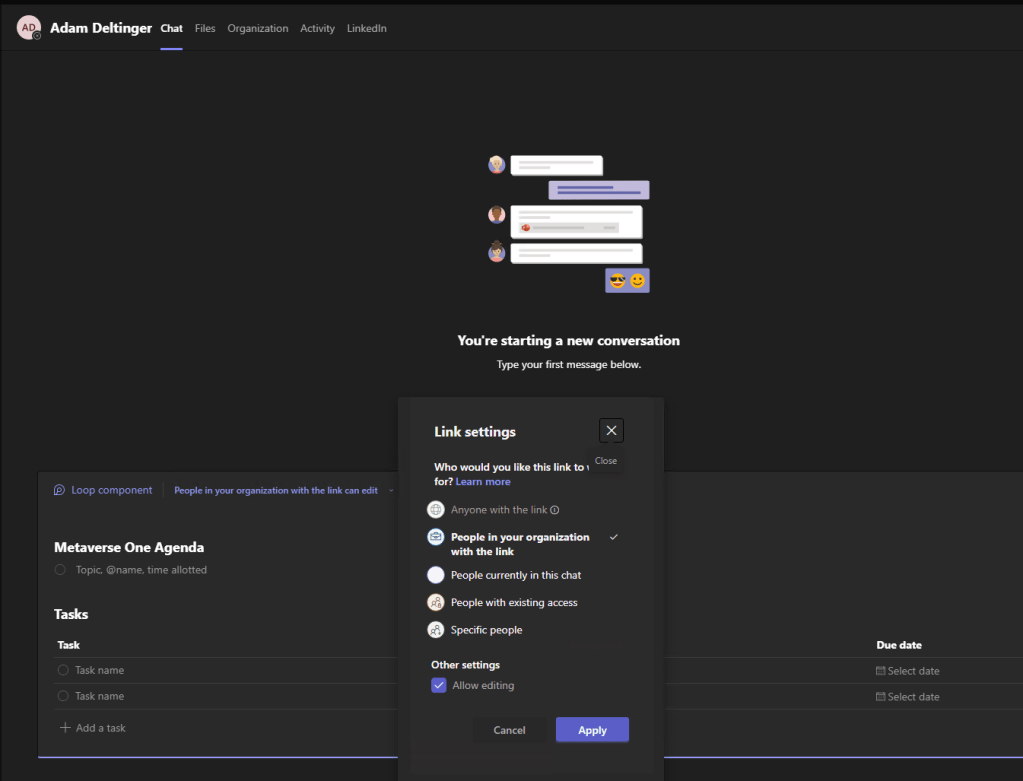Click the plus icon to add a task
This screenshot has width=1023, height=781.
[x=65, y=728]
